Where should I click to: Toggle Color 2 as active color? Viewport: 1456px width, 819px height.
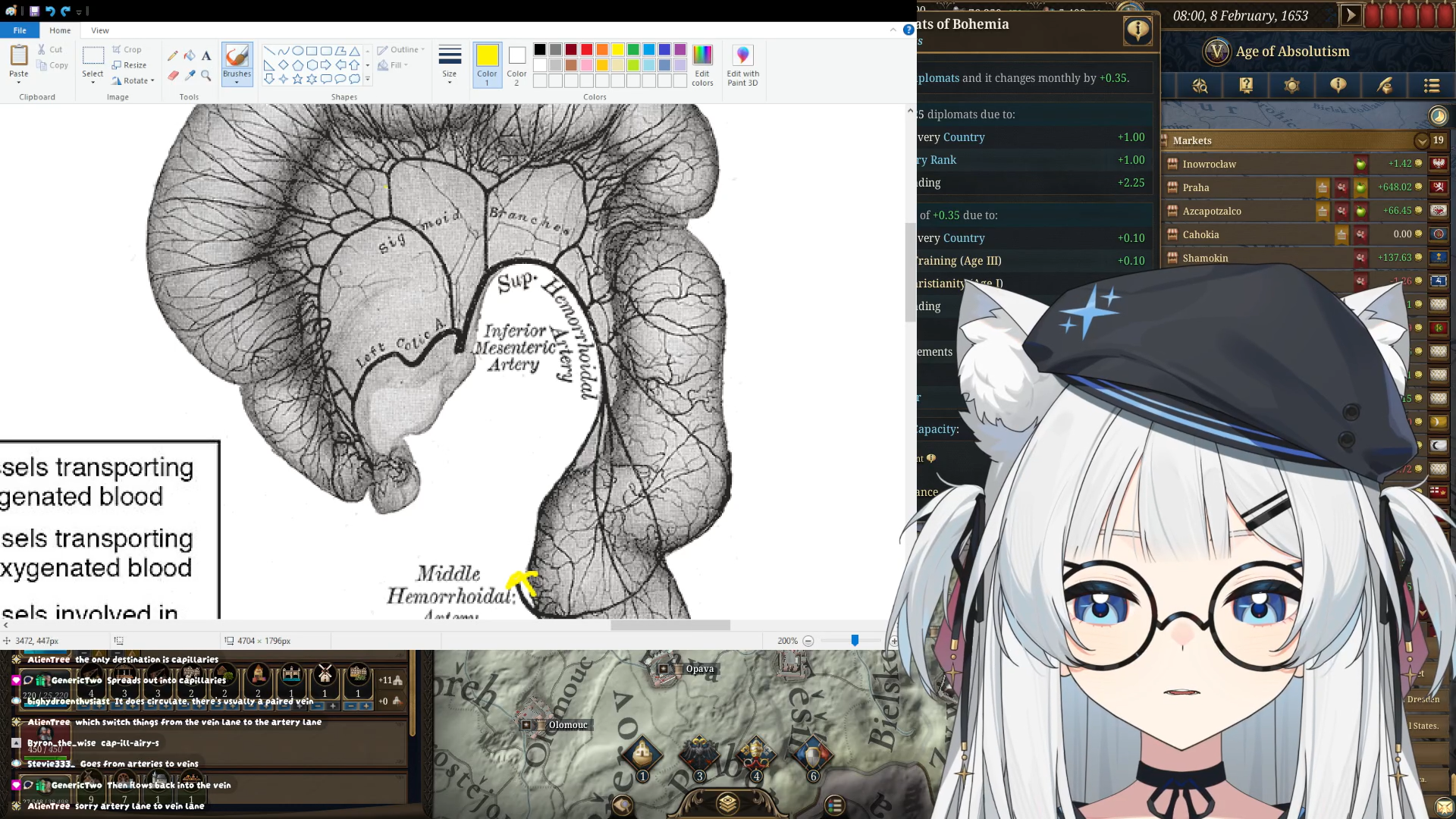[516, 64]
